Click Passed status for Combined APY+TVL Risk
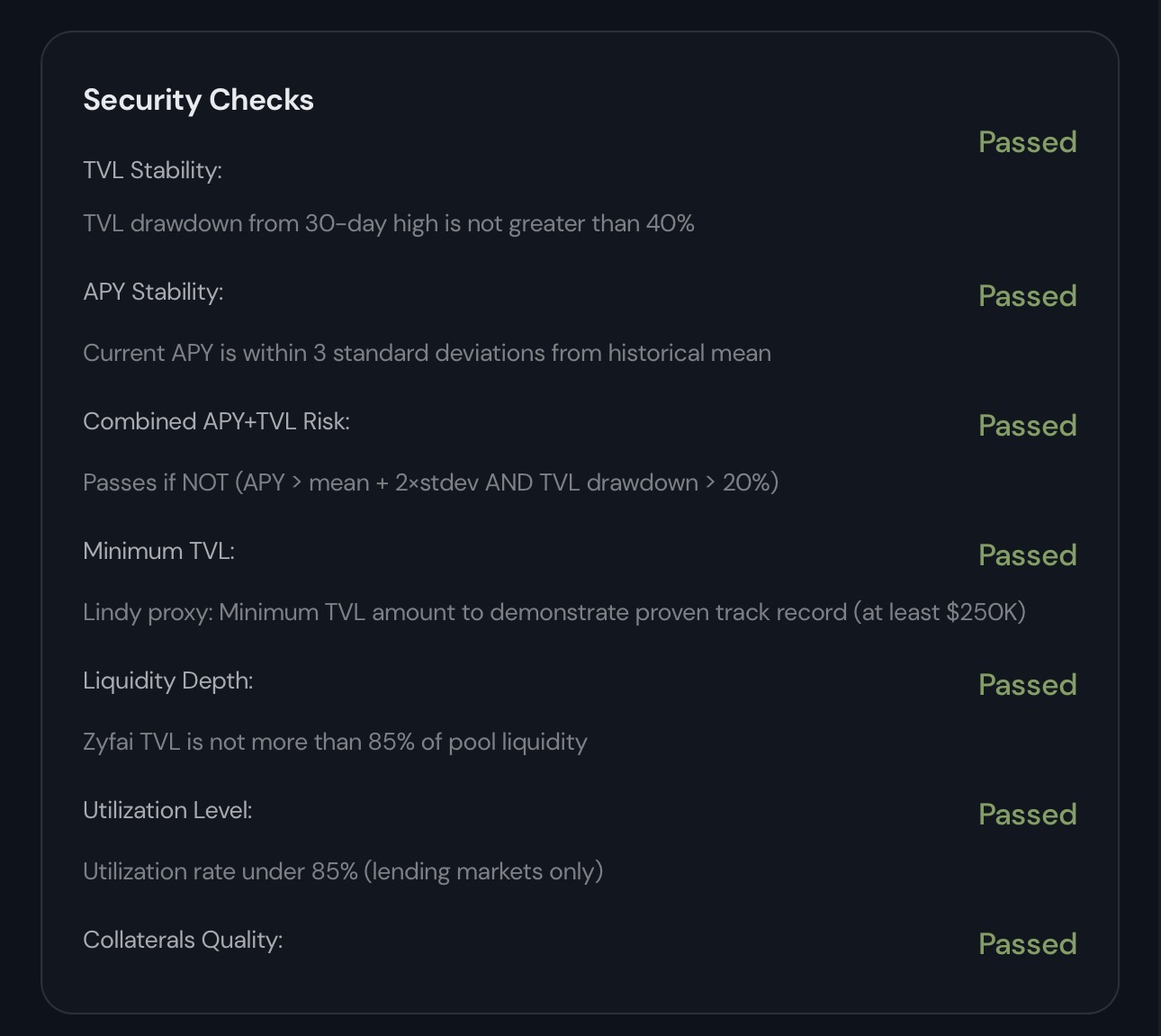Image resolution: width=1161 pixels, height=1036 pixels. coord(1027,426)
